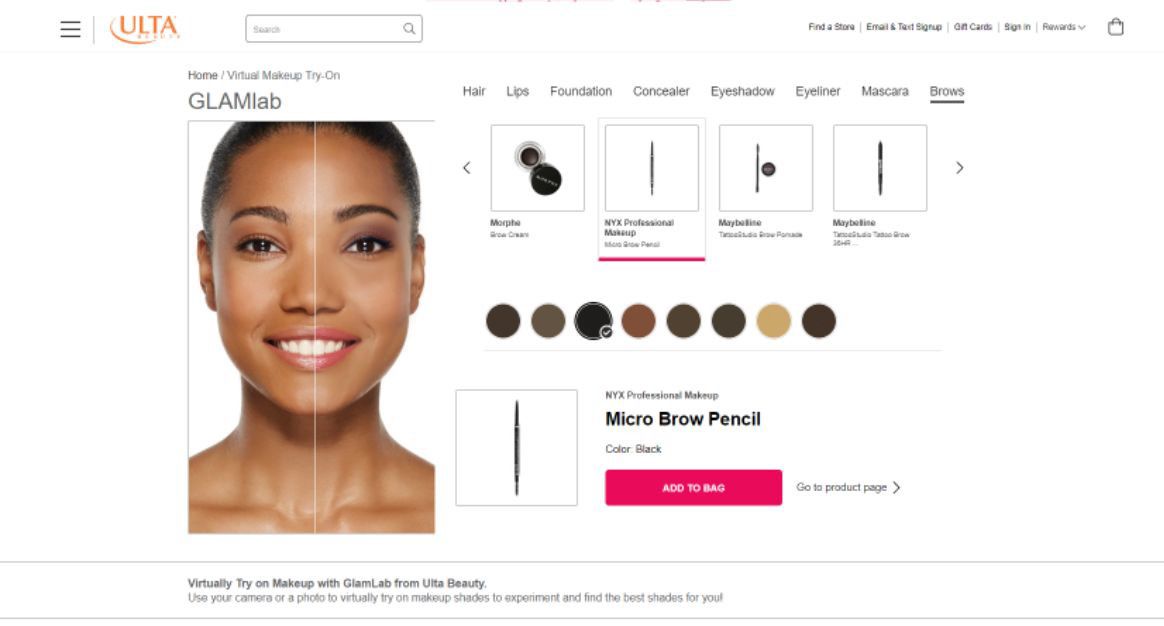The width and height of the screenshot is (1164, 626).
Task: Choose the selected black color swatch
Action: click(593, 321)
